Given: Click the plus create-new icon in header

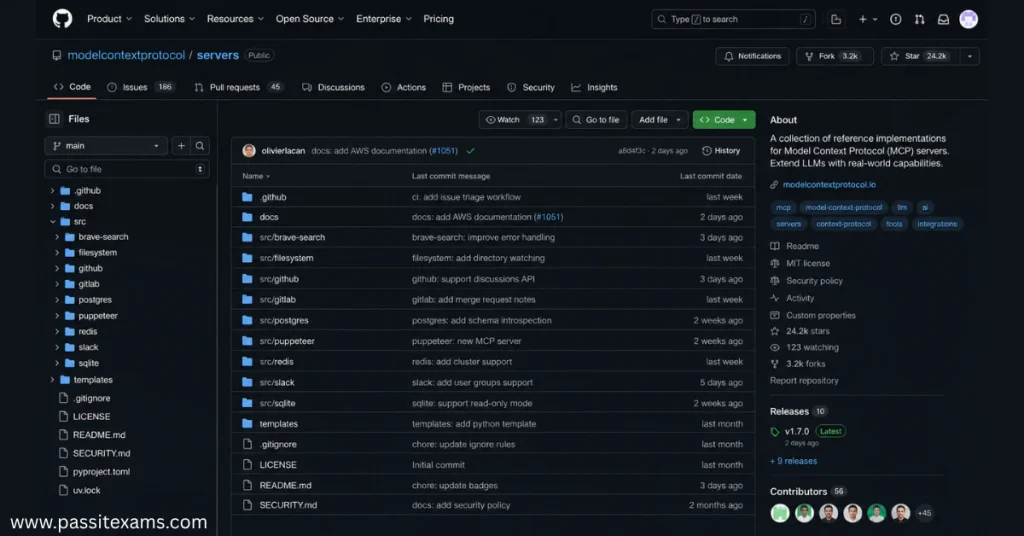Looking at the screenshot, I should point(863,20).
